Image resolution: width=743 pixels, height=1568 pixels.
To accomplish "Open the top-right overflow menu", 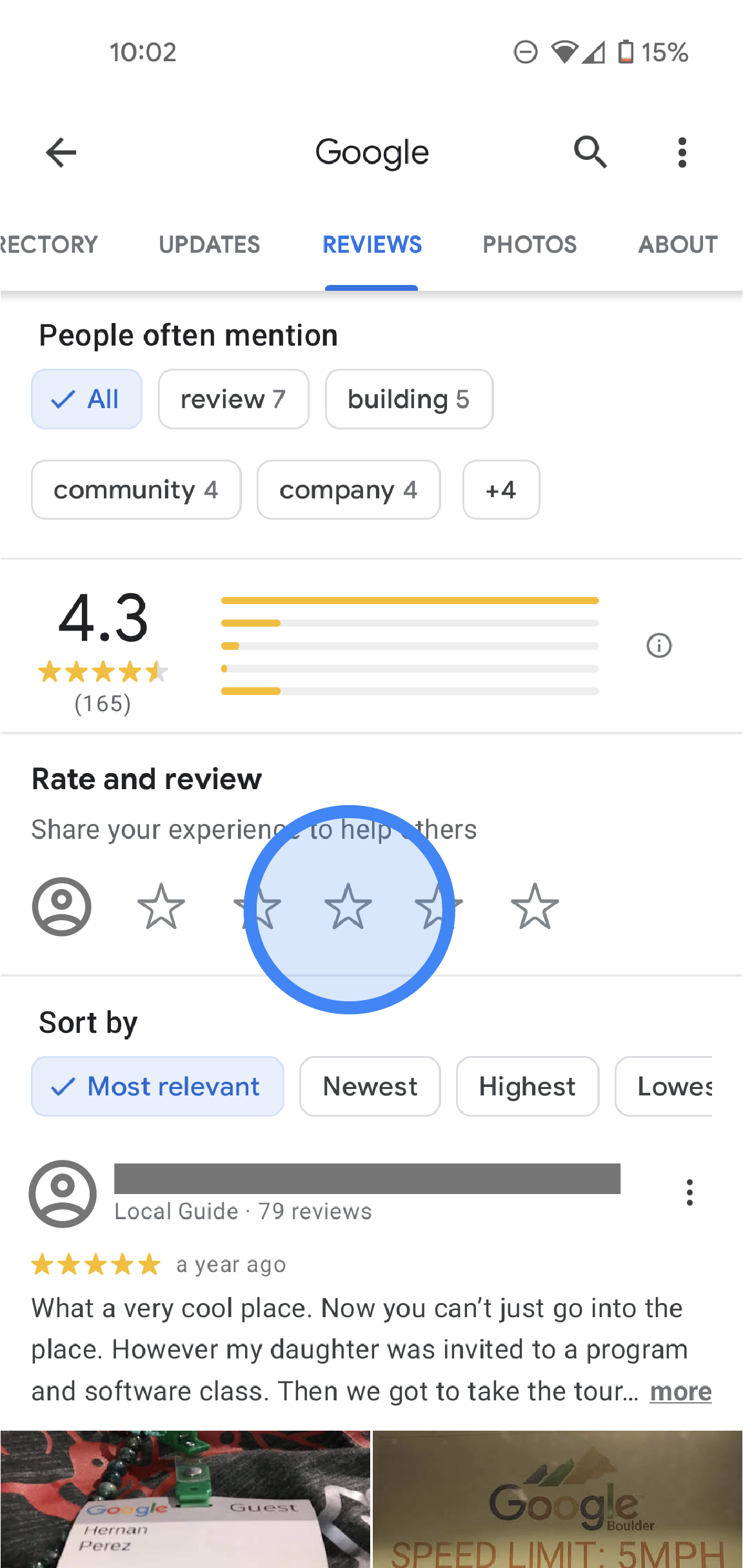I will [682, 153].
